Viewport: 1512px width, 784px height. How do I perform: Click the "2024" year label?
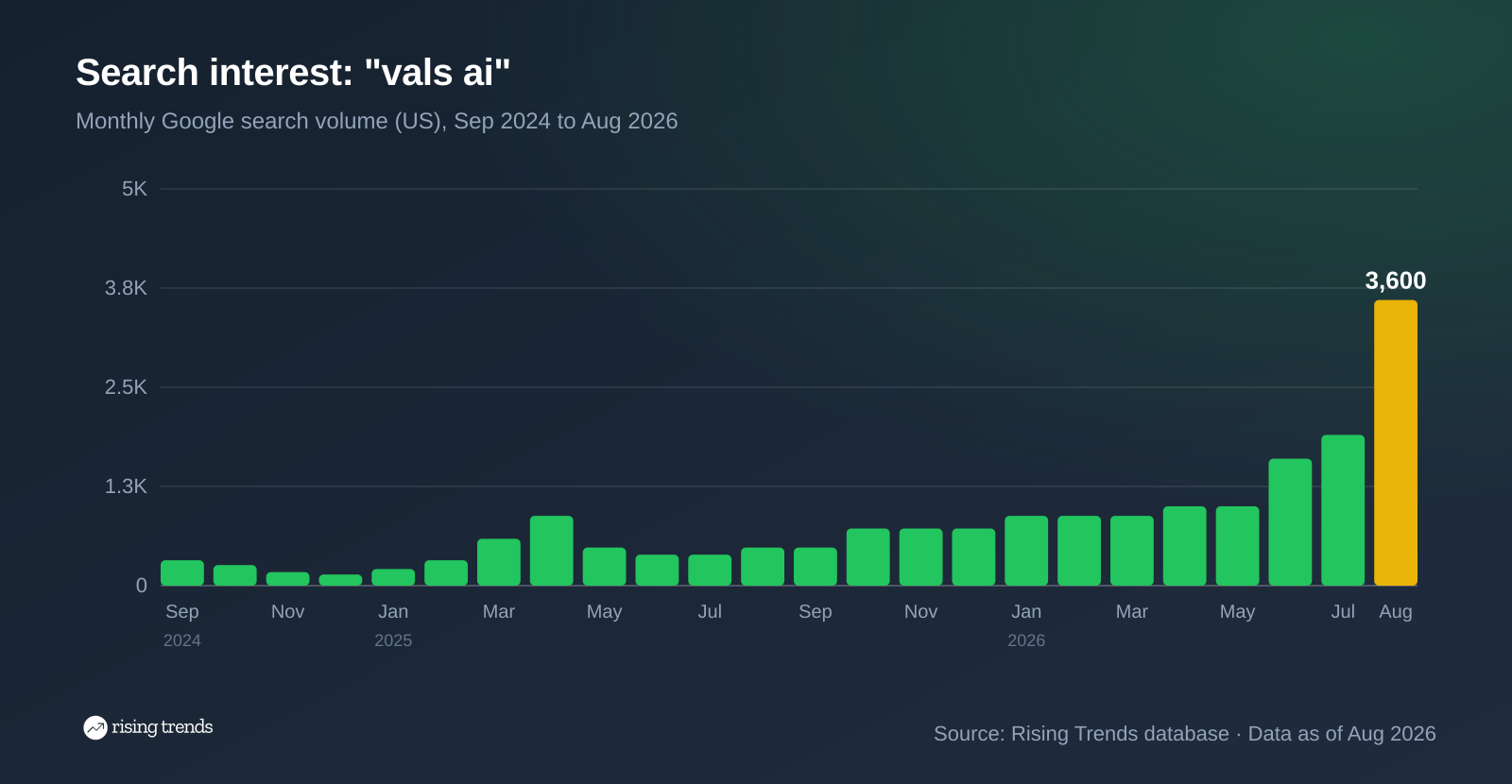click(x=182, y=640)
